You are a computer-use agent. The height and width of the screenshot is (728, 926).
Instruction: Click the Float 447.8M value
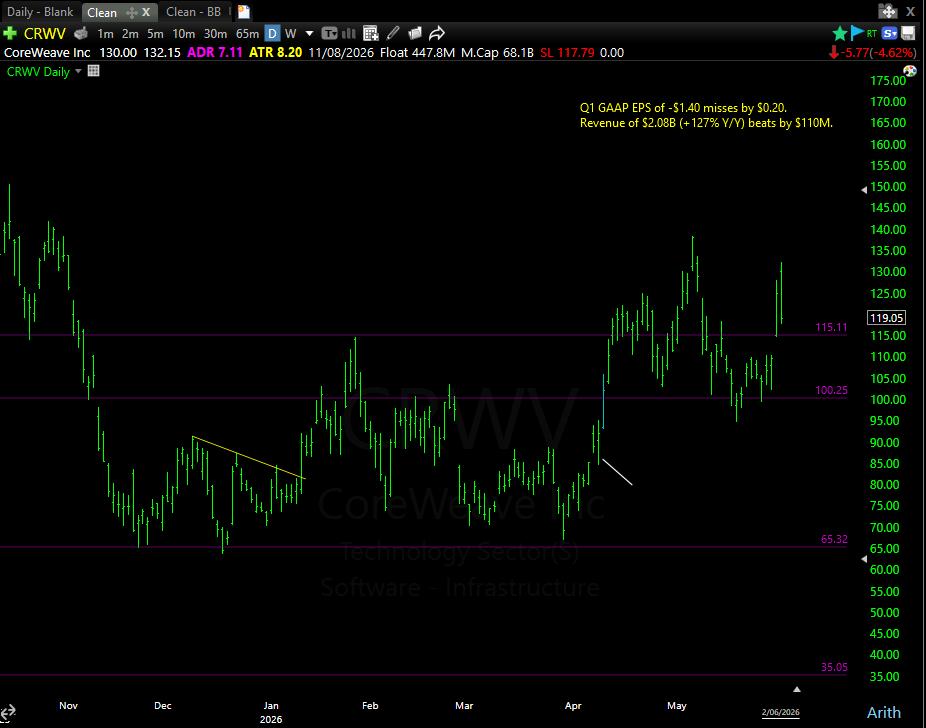[x=417, y=53]
